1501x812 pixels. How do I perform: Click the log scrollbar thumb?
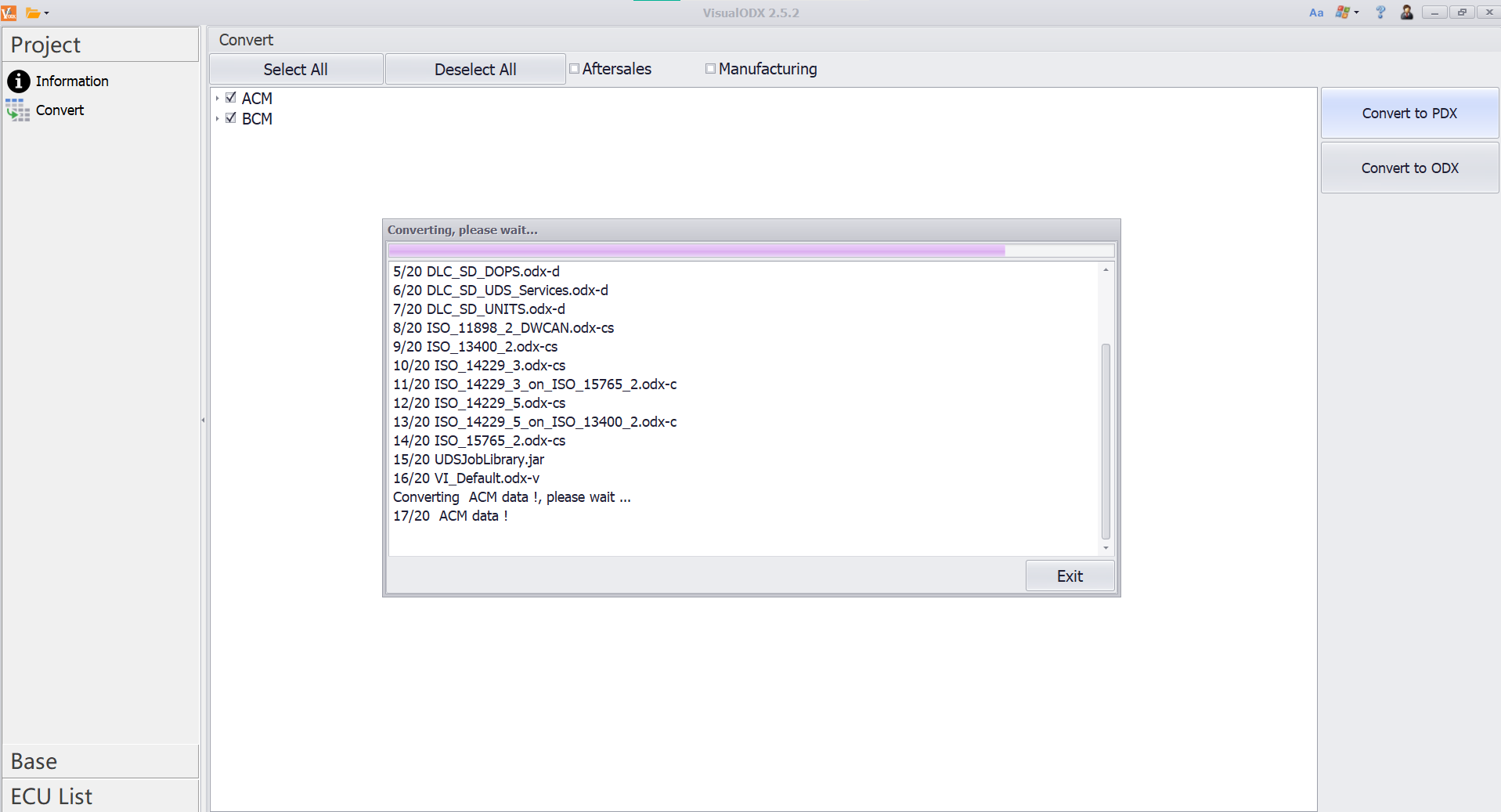tap(1106, 442)
